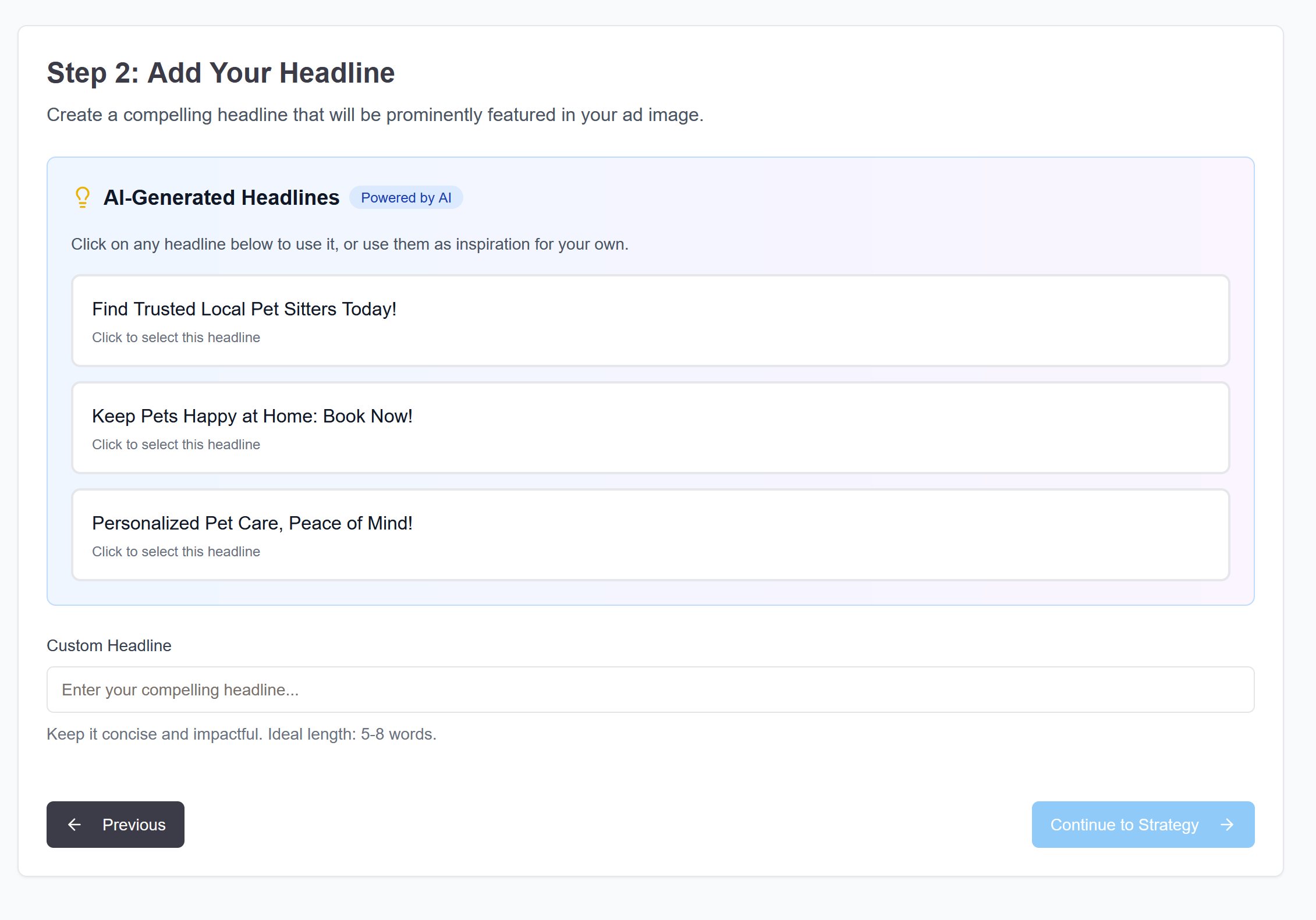Click the headline inspiration instruction text
The image size is (1316, 920).
[x=349, y=244]
